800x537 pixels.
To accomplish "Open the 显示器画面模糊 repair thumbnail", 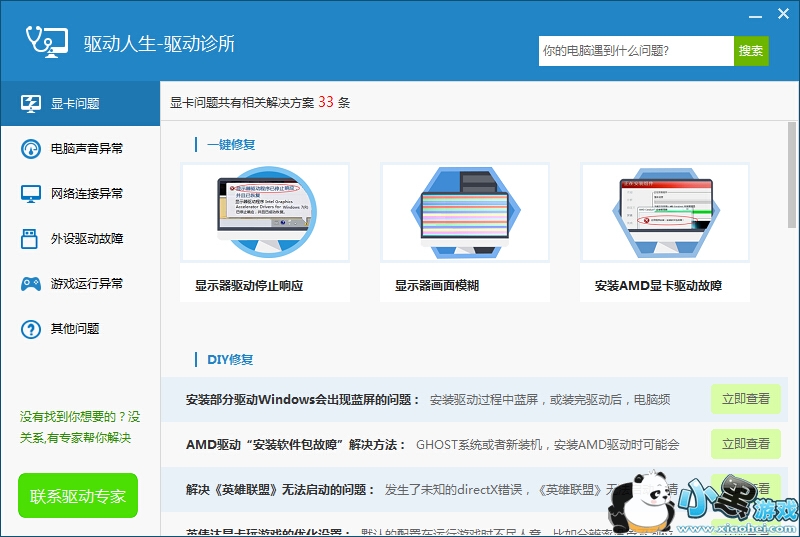I will point(465,214).
